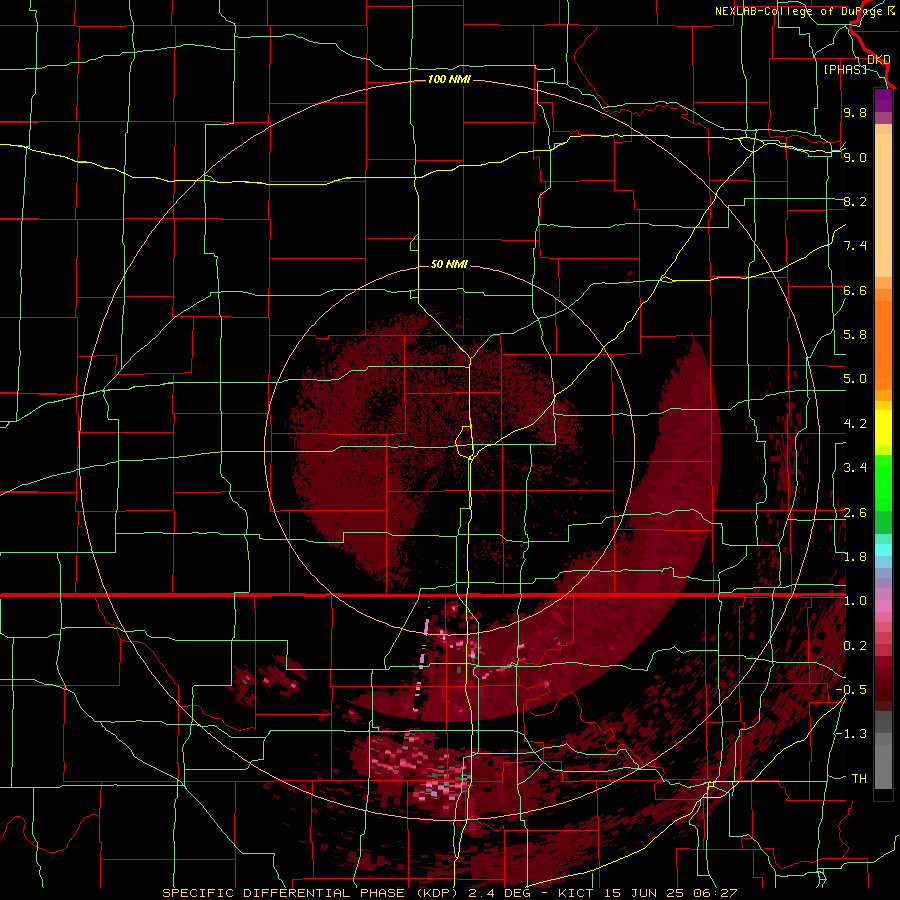Click the 100 NMI range ring label
This screenshot has width=900, height=900.
[x=449, y=79]
